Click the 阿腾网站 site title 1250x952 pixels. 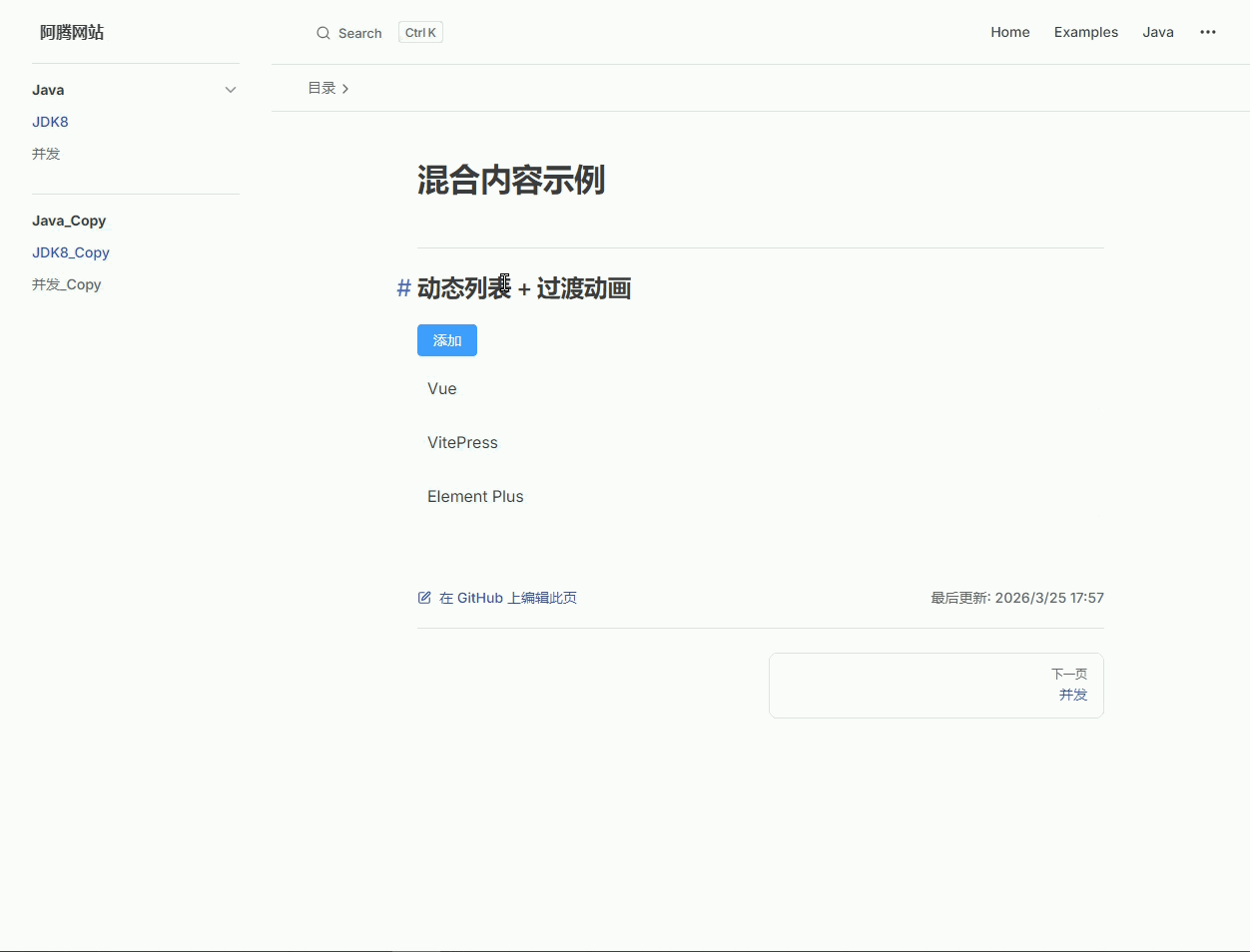click(x=72, y=32)
